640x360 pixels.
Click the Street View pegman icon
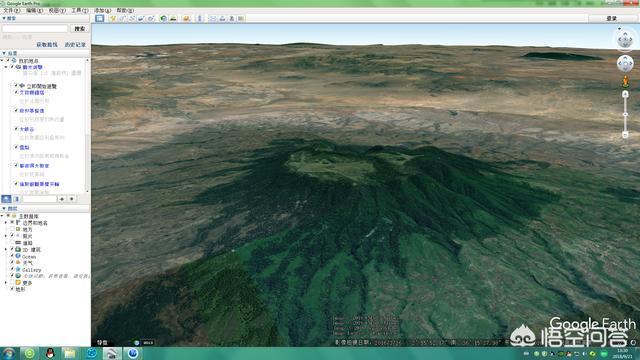625,82
